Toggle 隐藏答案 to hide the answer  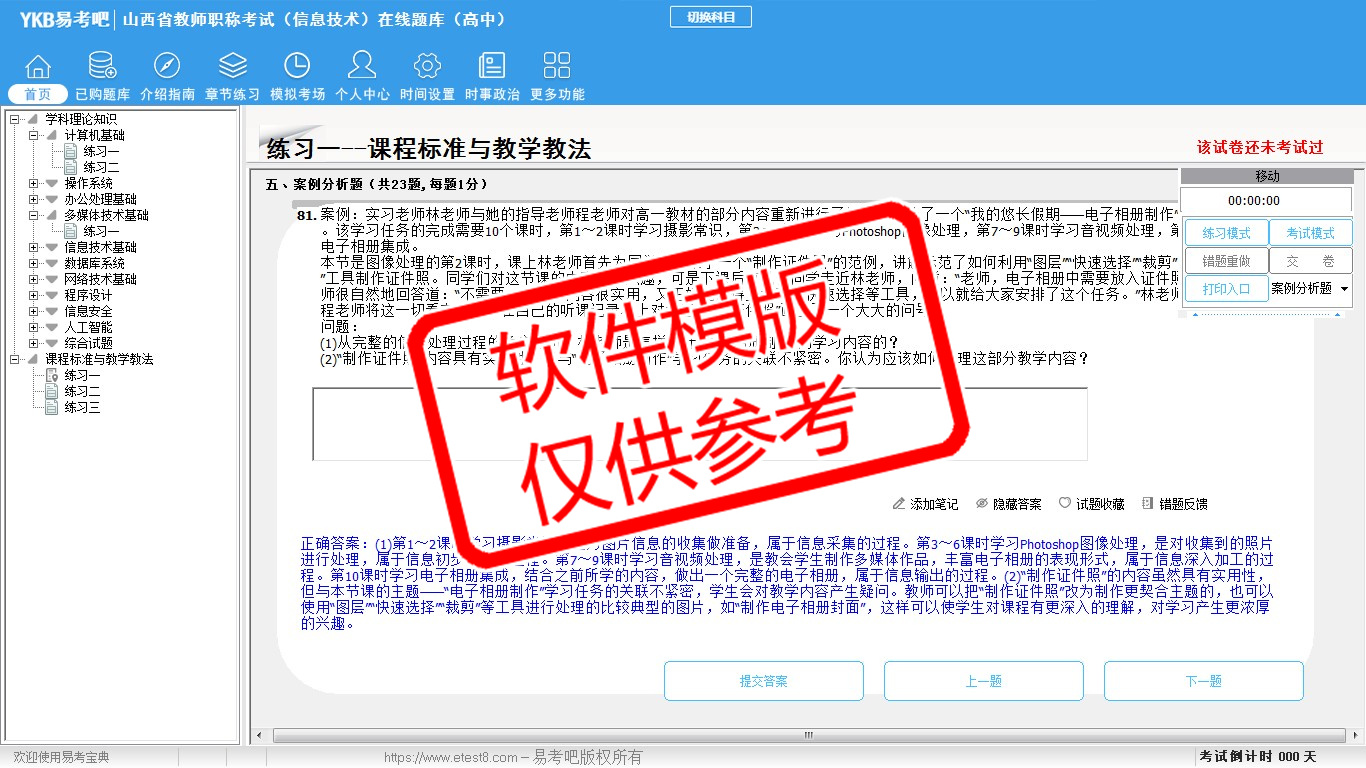(1008, 504)
